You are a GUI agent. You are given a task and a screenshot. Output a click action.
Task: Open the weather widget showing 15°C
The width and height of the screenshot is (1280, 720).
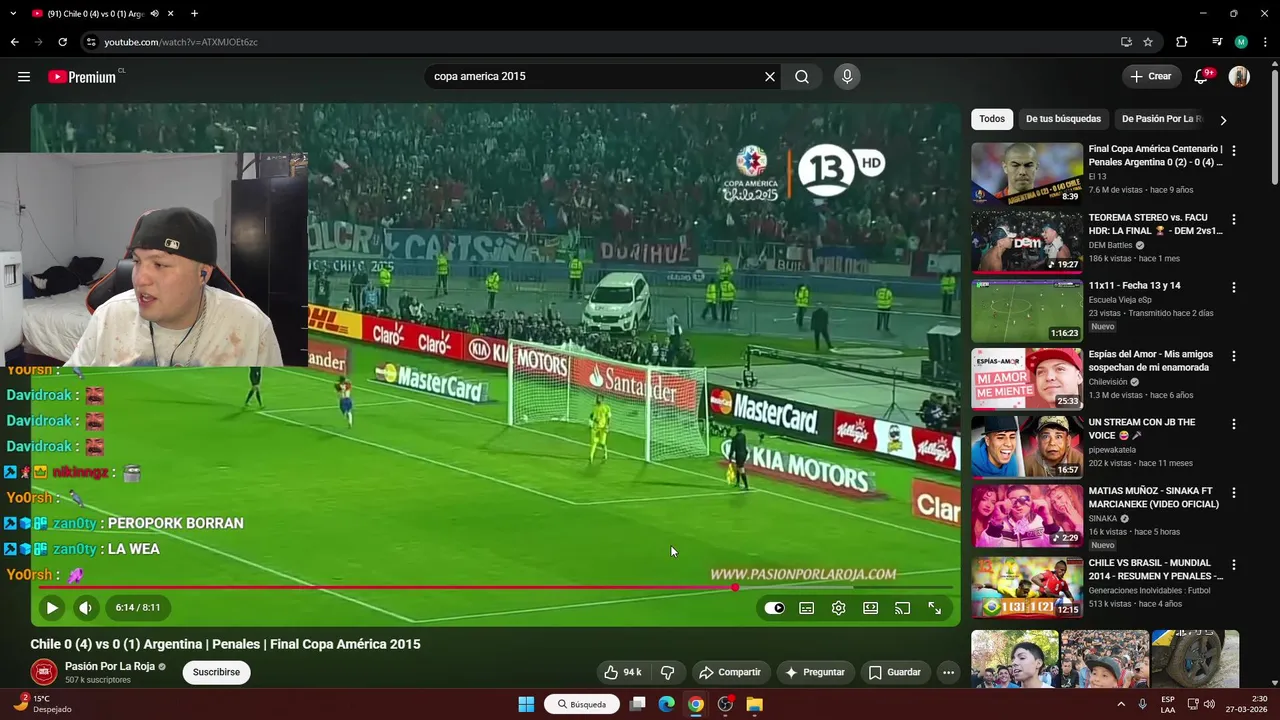point(40,704)
